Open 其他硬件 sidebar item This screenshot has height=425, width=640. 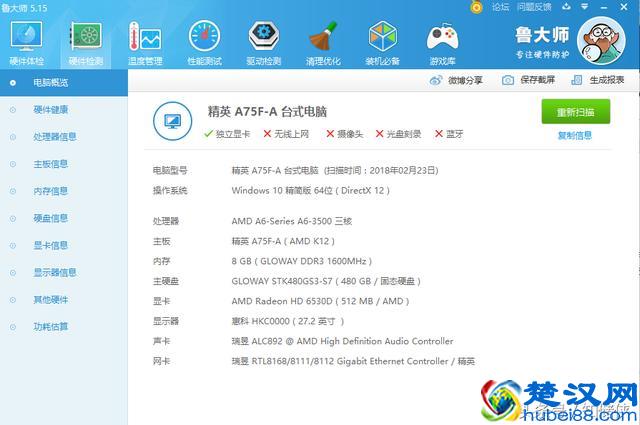click(x=51, y=300)
